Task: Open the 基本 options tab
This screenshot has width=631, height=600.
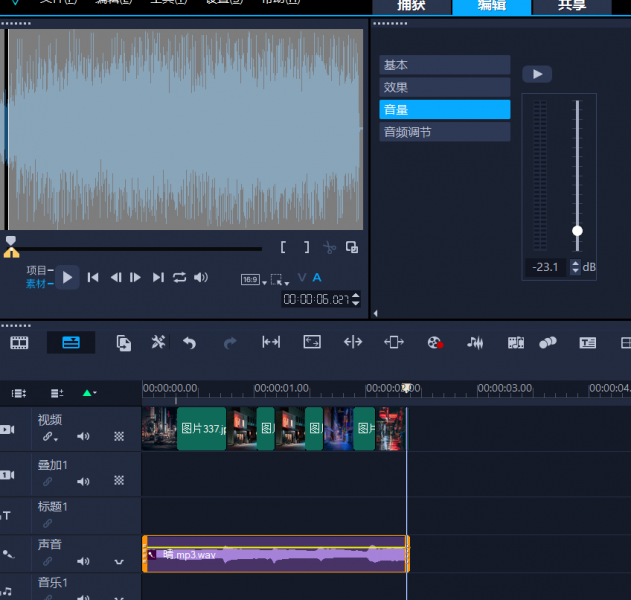Action: pyautogui.click(x=445, y=65)
